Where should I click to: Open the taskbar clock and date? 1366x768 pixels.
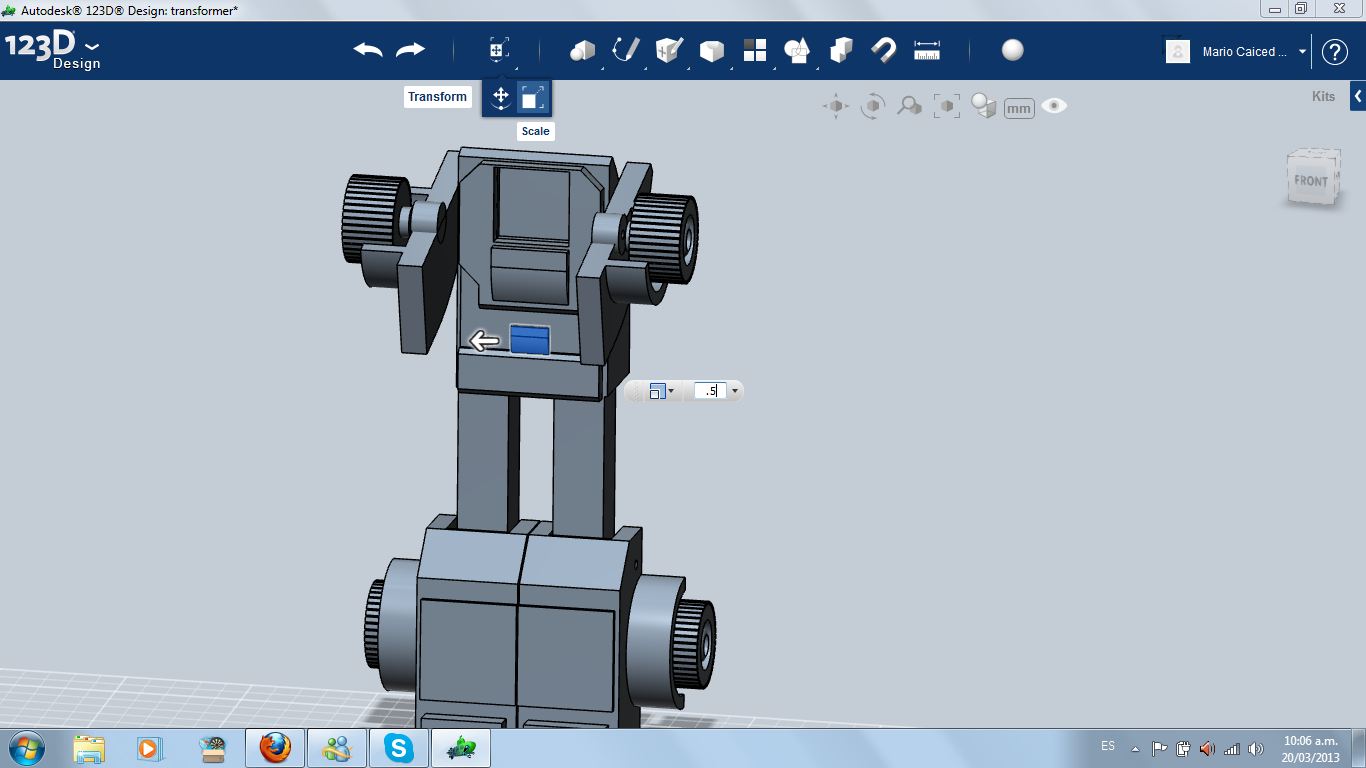[x=1310, y=749]
